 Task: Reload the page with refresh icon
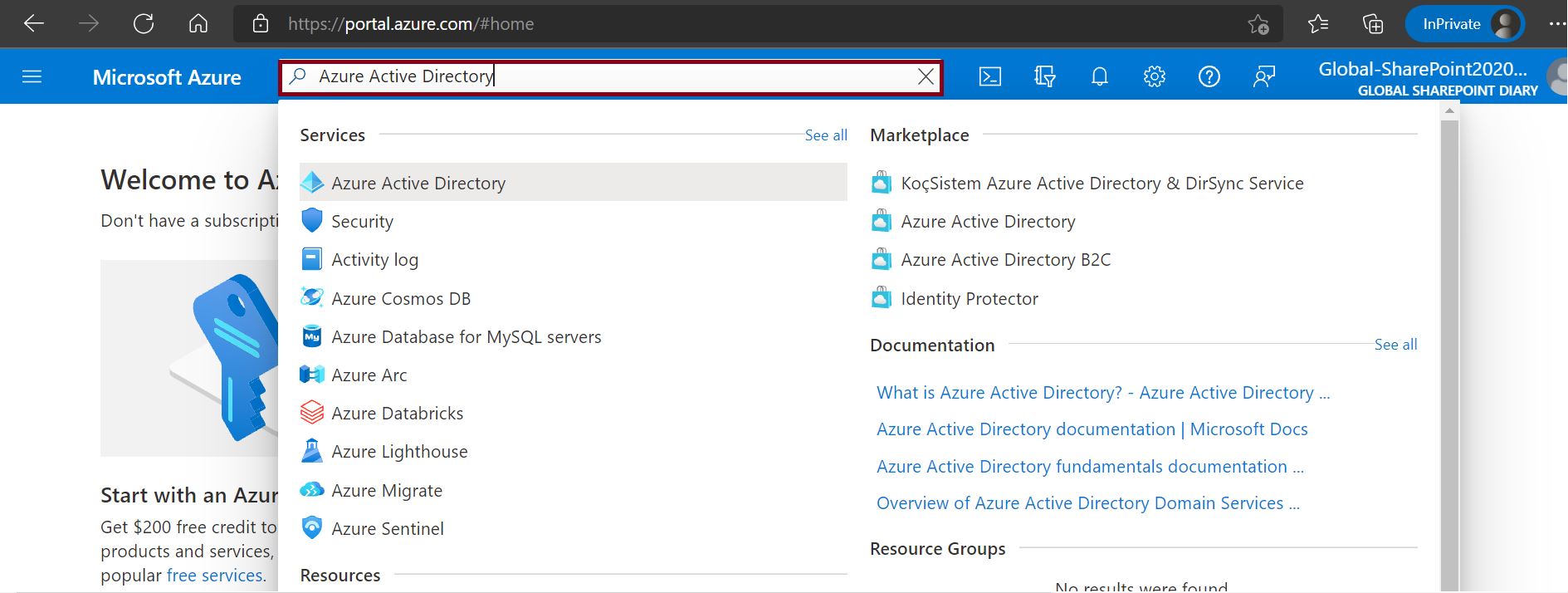pyautogui.click(x=144, y=24)
